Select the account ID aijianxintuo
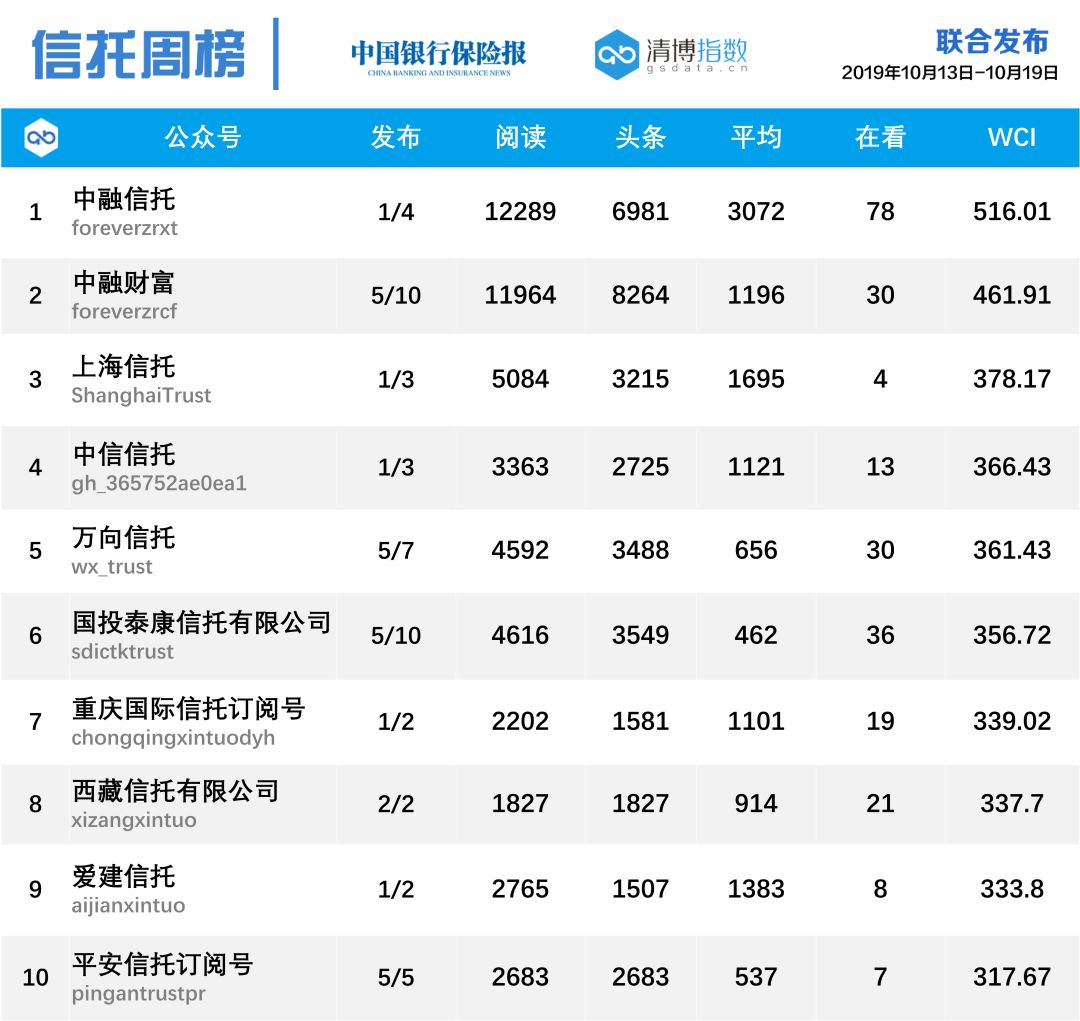This screenshot has width=1080, height=1021. (x=129, y=905)
